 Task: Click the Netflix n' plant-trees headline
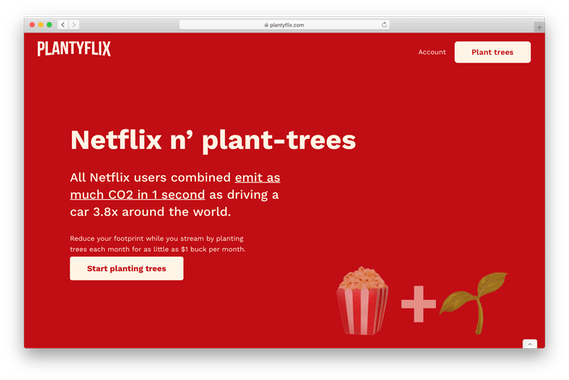213,140
